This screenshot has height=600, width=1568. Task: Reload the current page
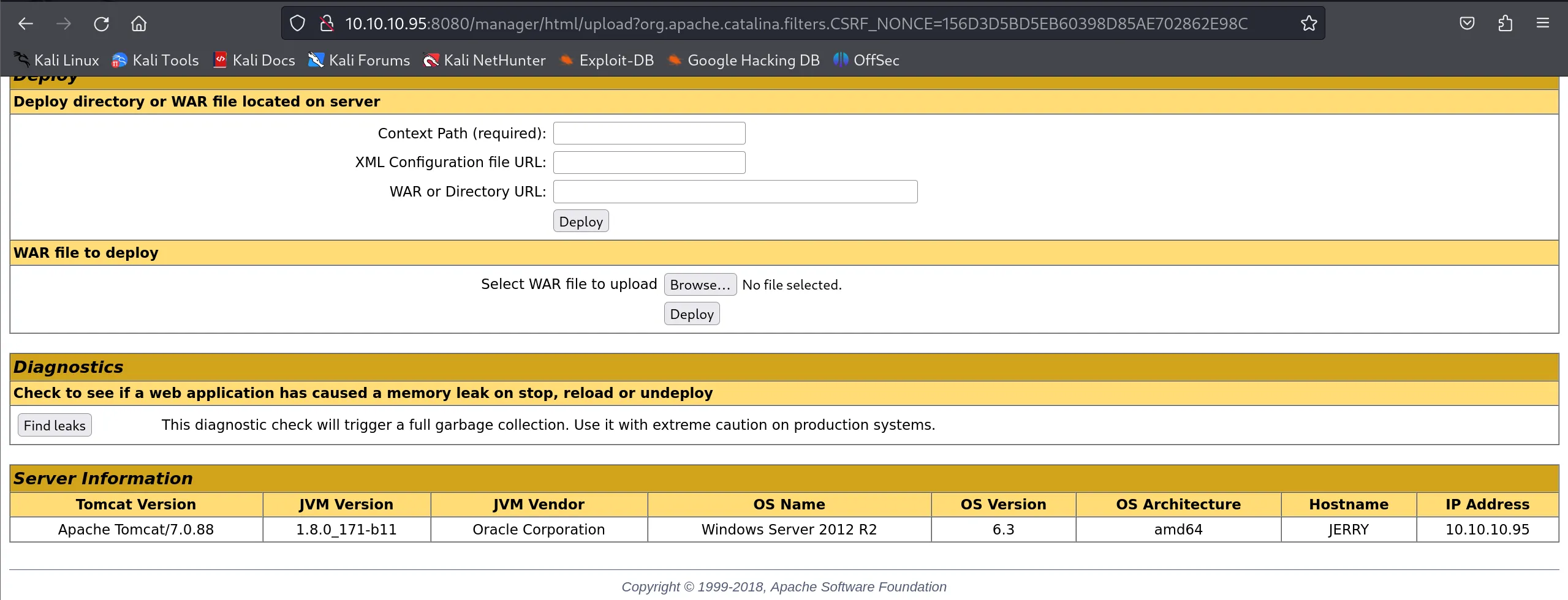pyautogui.click(x=101, y=24)
